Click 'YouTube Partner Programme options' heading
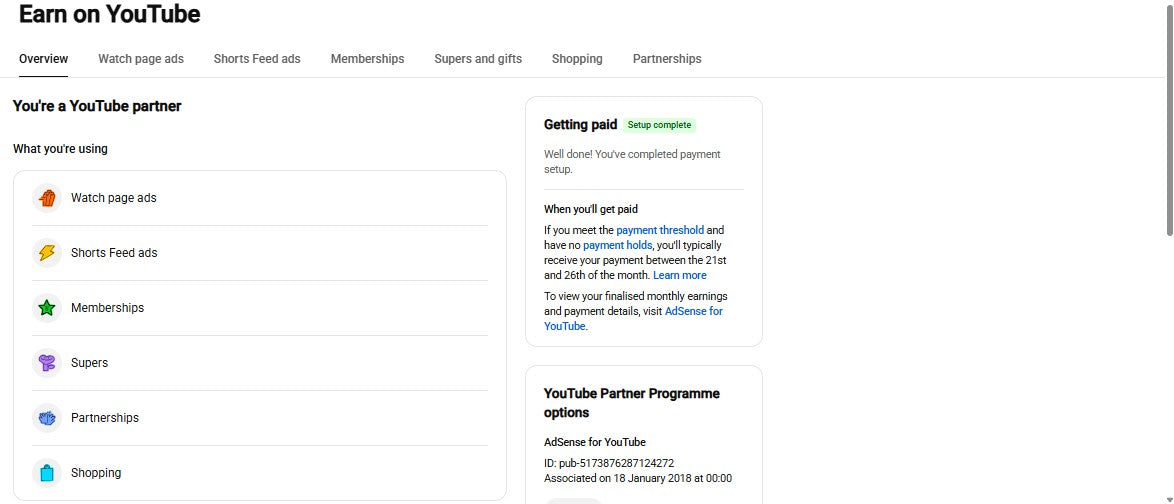 coord(632,403)
